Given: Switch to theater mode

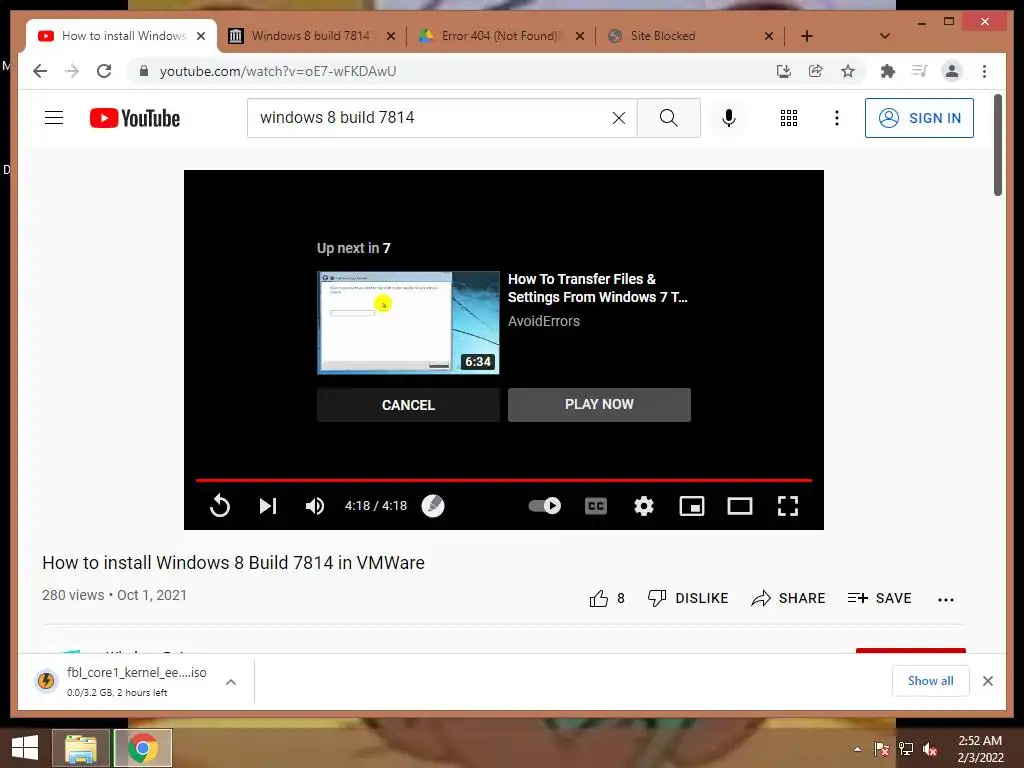Looking at the screenshot, I should [740, 505].
